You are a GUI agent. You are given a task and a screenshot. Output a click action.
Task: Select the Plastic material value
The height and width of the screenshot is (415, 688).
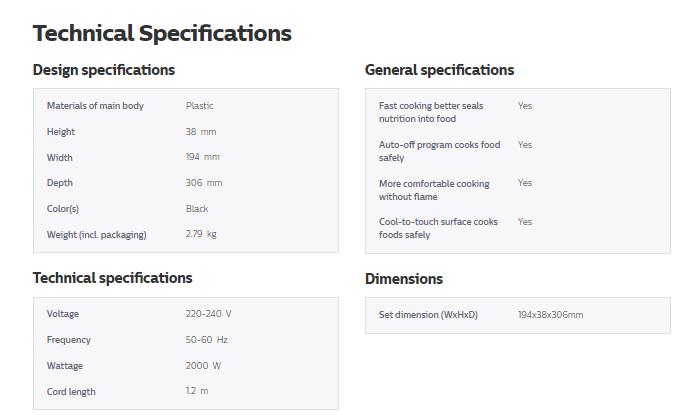coord(199,106)
